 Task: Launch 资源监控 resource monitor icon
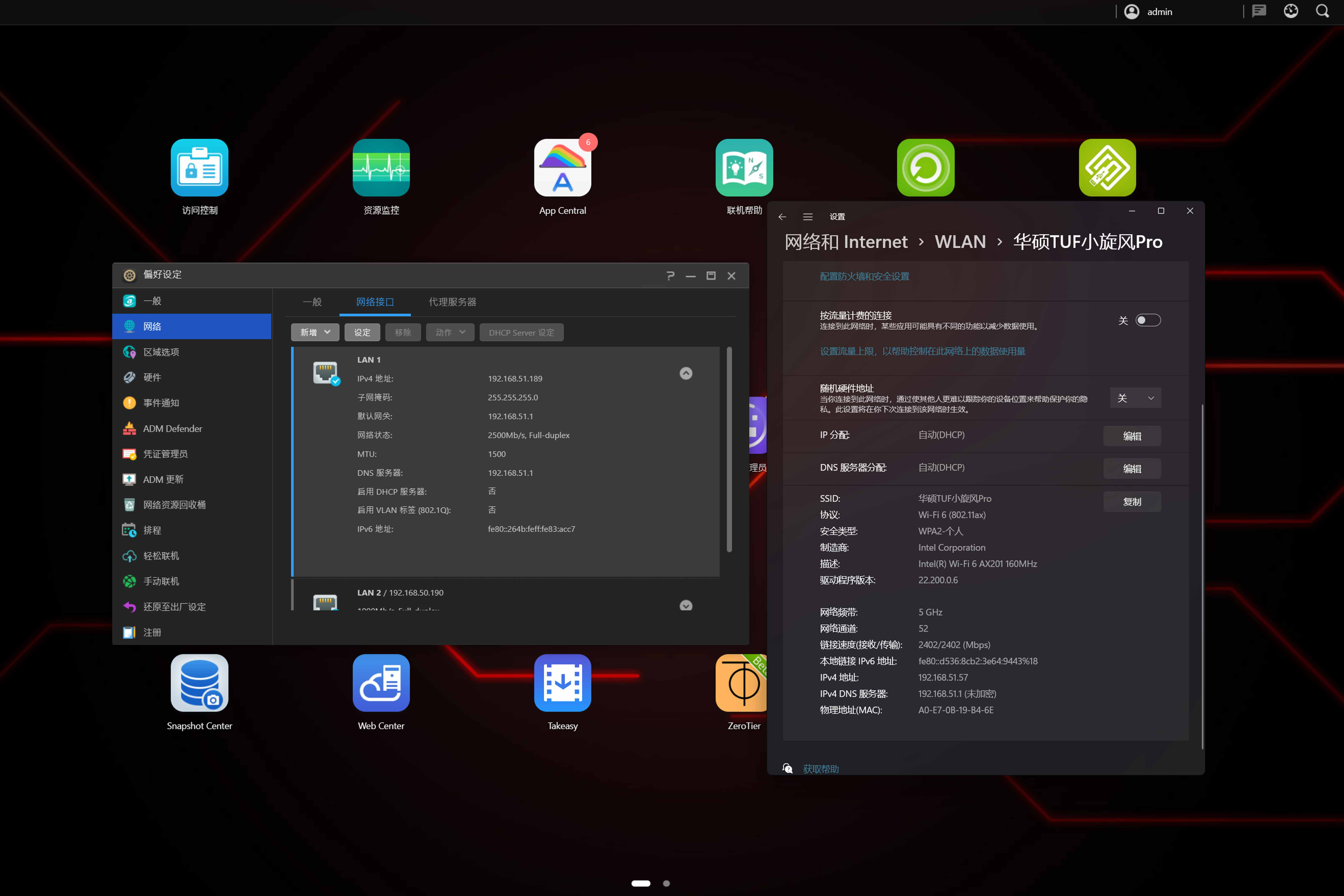point(381,167)
